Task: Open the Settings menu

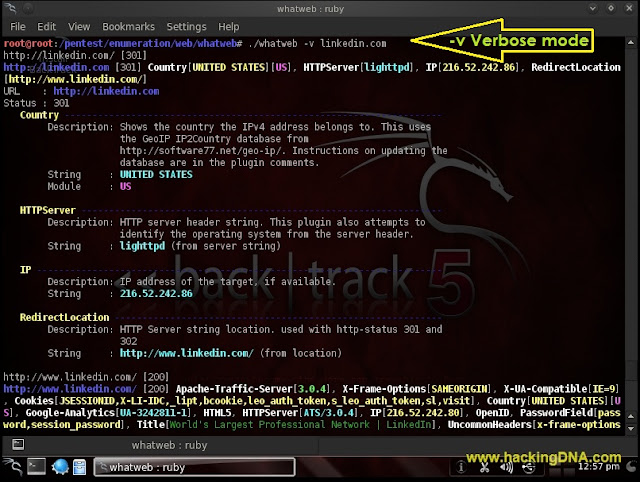Action: [x=186, y=27]
